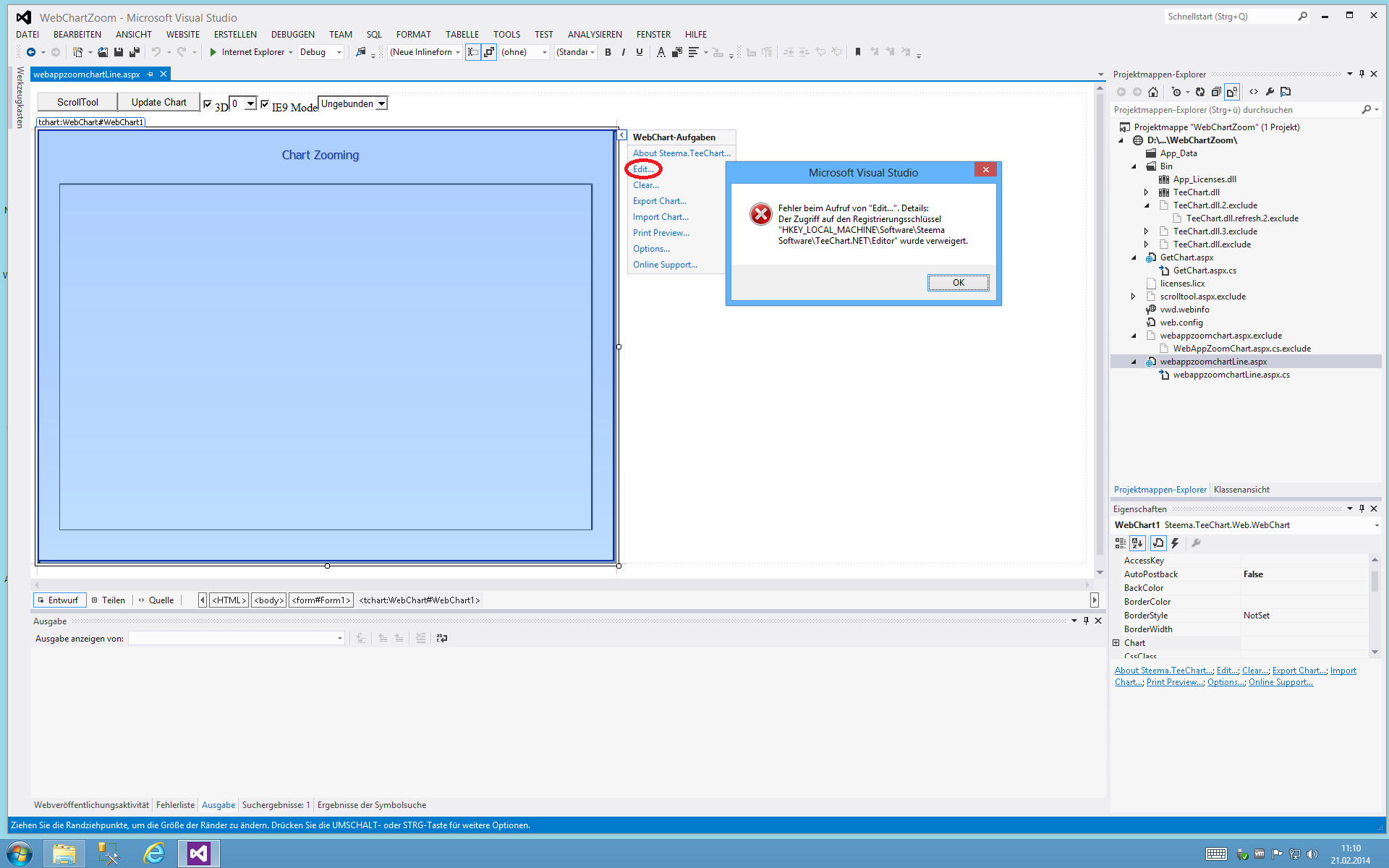Open Properties wrench icon in Projektmappen-Explorer
This screenshot has width=1389, height=868.
tap(1270, 92)
